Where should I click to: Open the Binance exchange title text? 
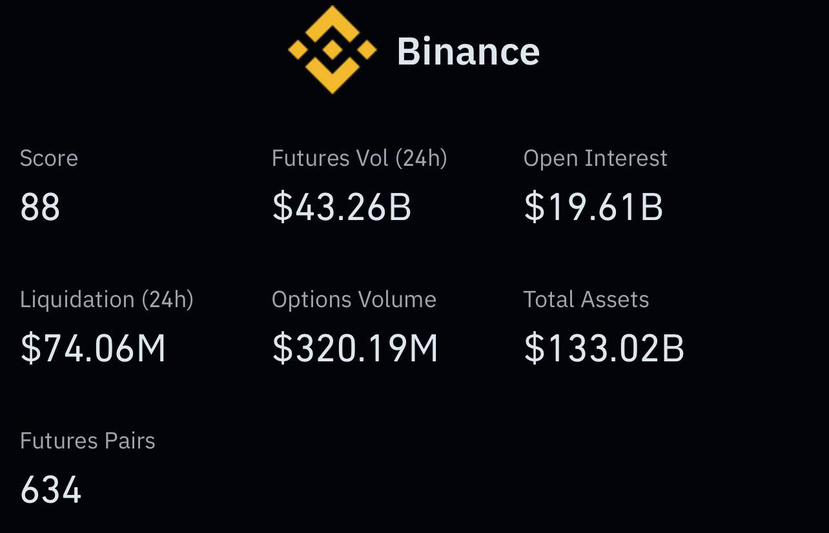(468, 51)
